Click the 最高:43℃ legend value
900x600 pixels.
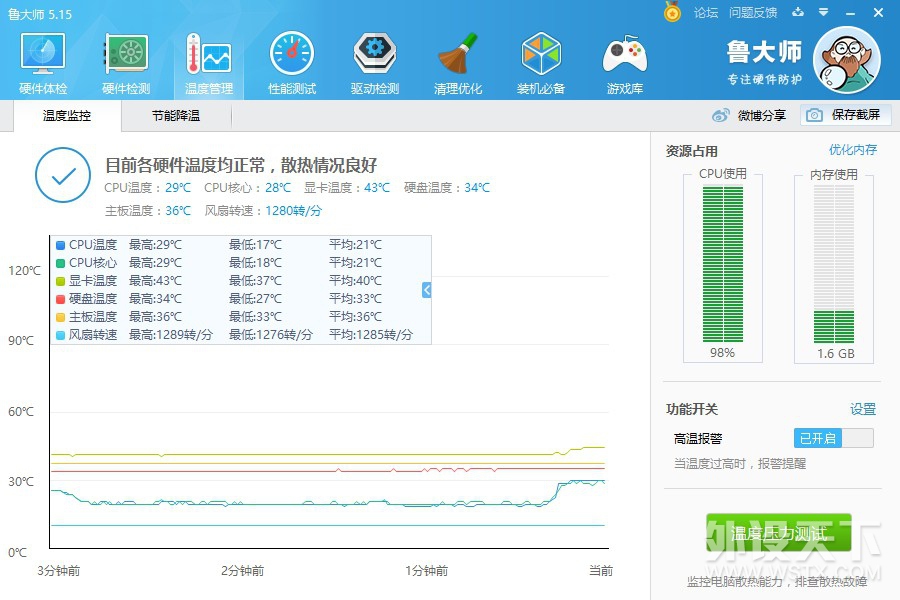pyautogui.click(x=155, y=281)
